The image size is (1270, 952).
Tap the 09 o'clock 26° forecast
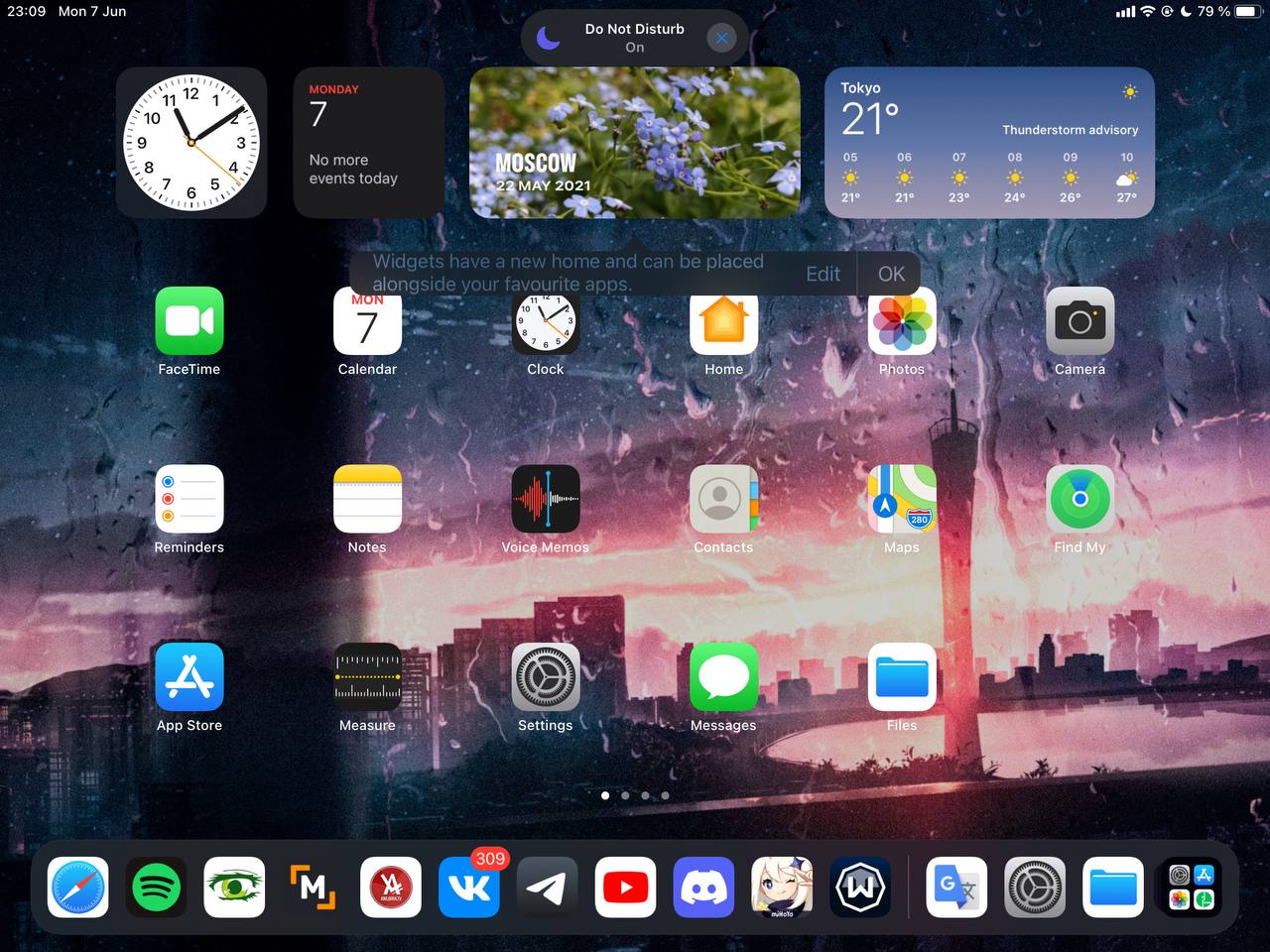coord(1071,178)
